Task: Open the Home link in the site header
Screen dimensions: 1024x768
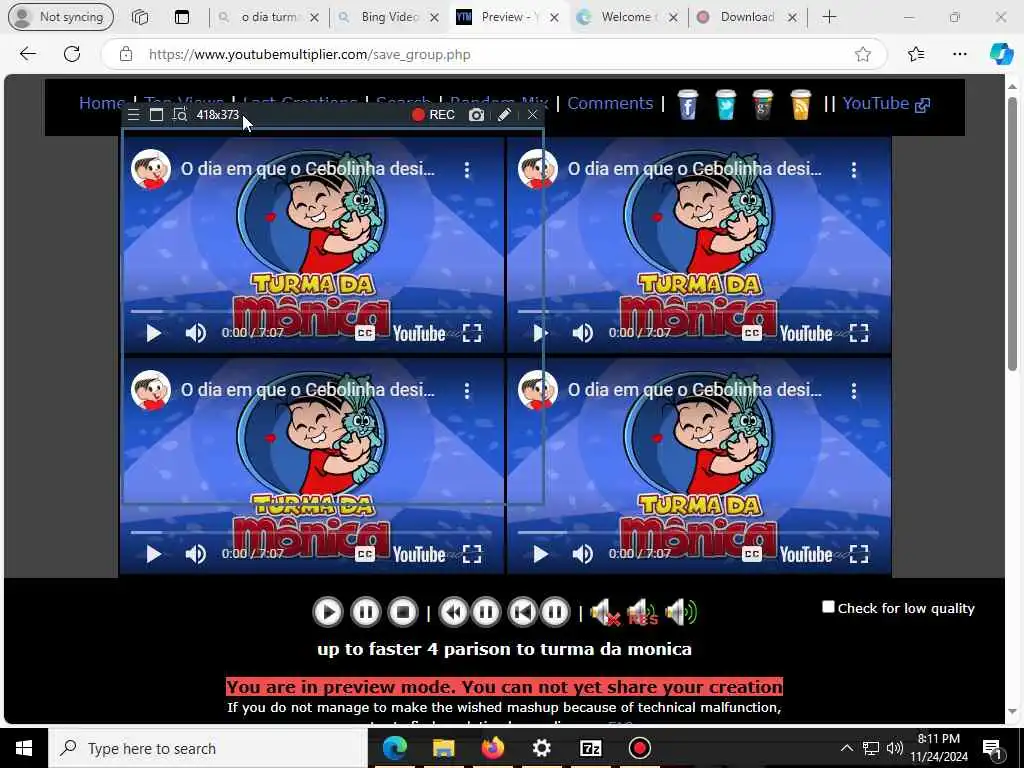Action: point(102,103)
